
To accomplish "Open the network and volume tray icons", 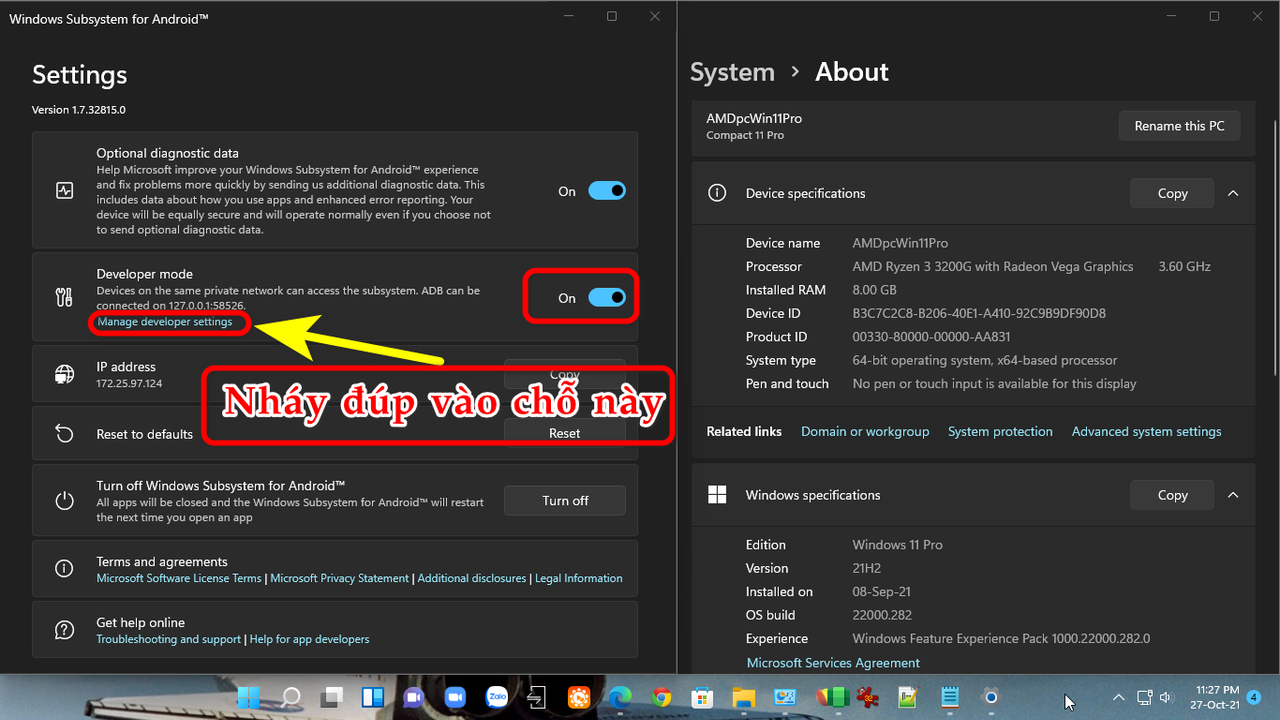I will tap(1155, 697).
